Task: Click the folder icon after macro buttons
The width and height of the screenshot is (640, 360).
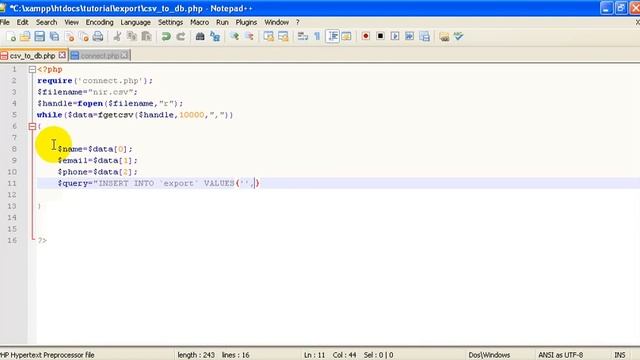Action: 444,37
